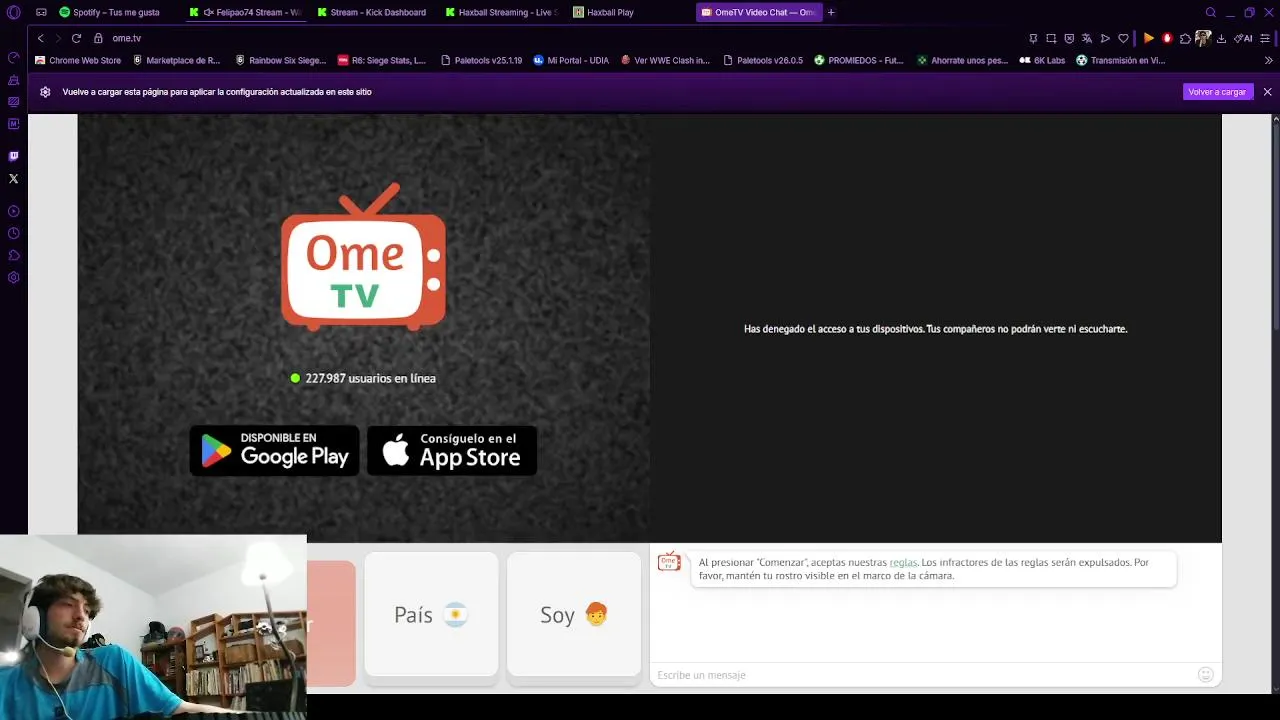Screen dimensions: 1280x720
Task: Expand hidden bookmarks with double chevron
Action: click(x=1268, y=60)
